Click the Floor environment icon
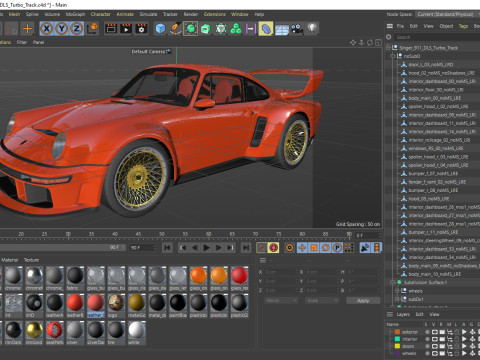Viewport: 480px width, 360px height. [282, 29]
